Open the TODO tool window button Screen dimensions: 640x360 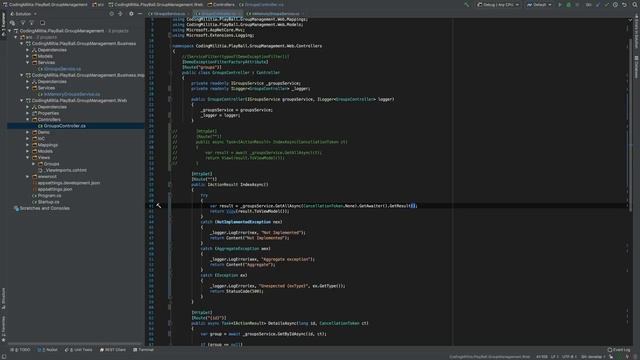(x=20, y=350)
